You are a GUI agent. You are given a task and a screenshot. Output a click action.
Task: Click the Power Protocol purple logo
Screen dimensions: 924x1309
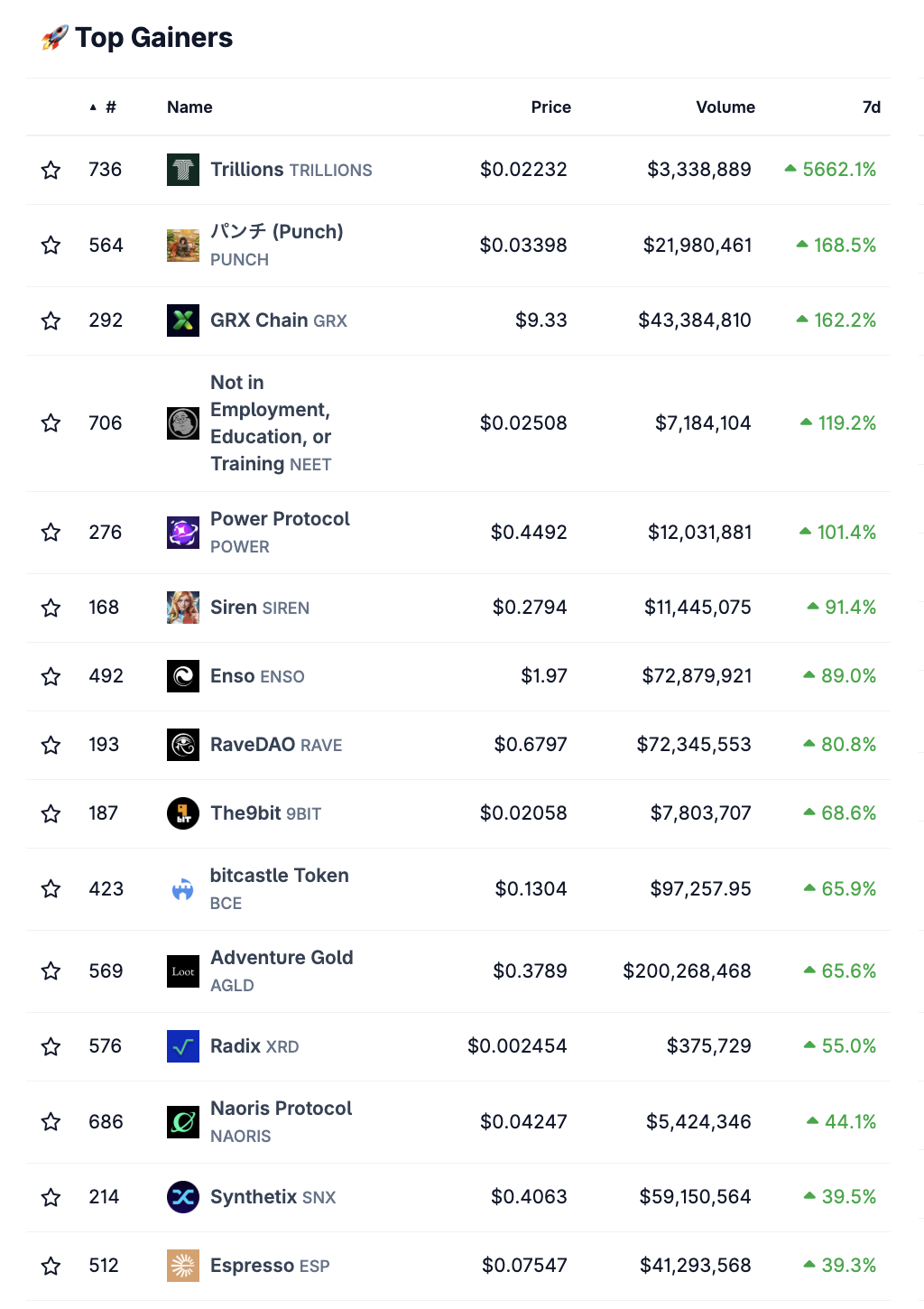point(183,533)
